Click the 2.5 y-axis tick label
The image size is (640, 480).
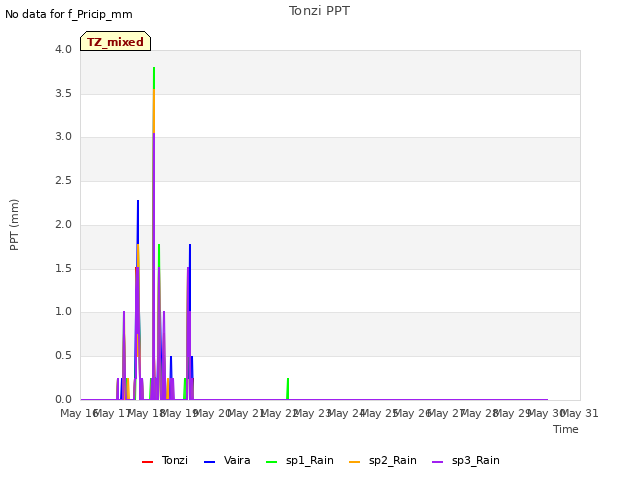[x=63, y=180]
